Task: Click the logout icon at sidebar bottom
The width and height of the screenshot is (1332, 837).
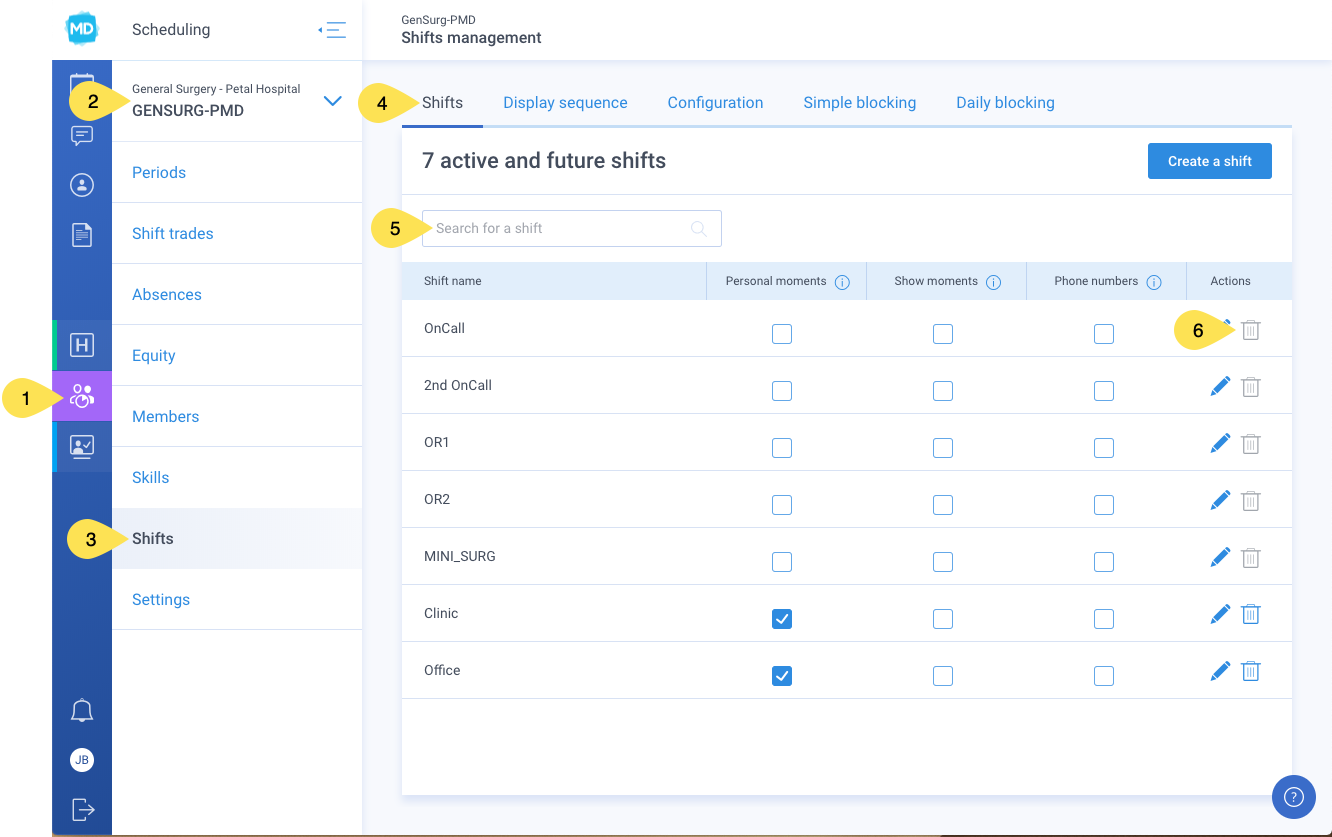Action: (82, 809)
